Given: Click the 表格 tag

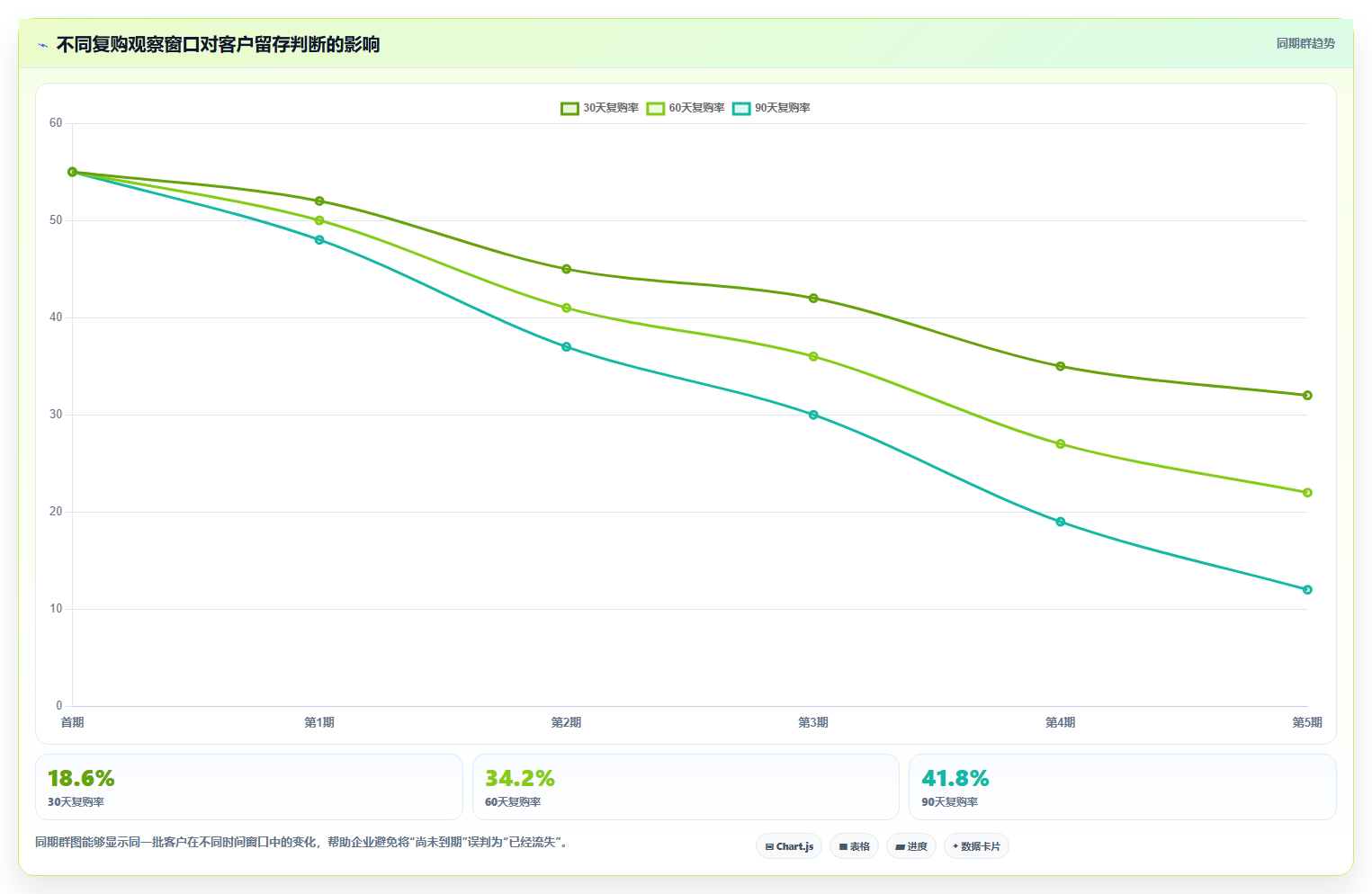Looking at the screenshot, I should (854, 846).
